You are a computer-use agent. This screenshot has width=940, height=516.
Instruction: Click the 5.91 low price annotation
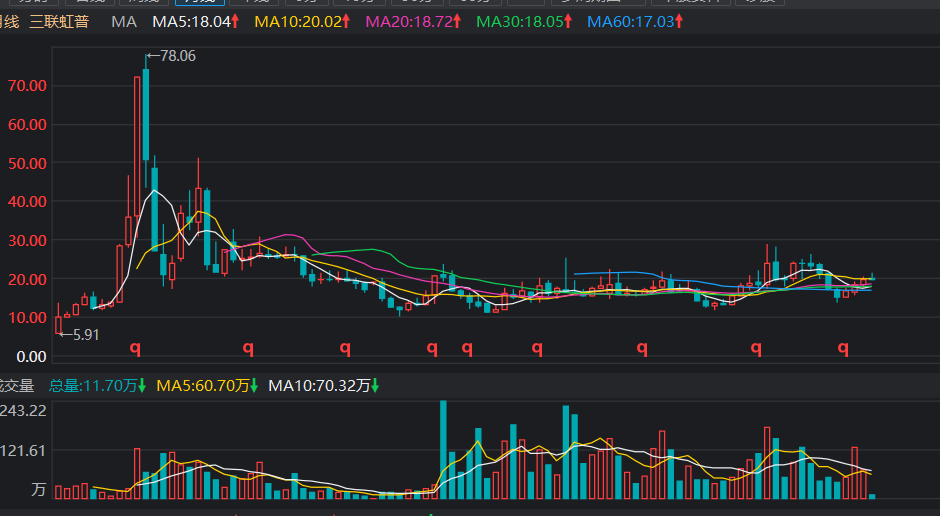point(82,335)
